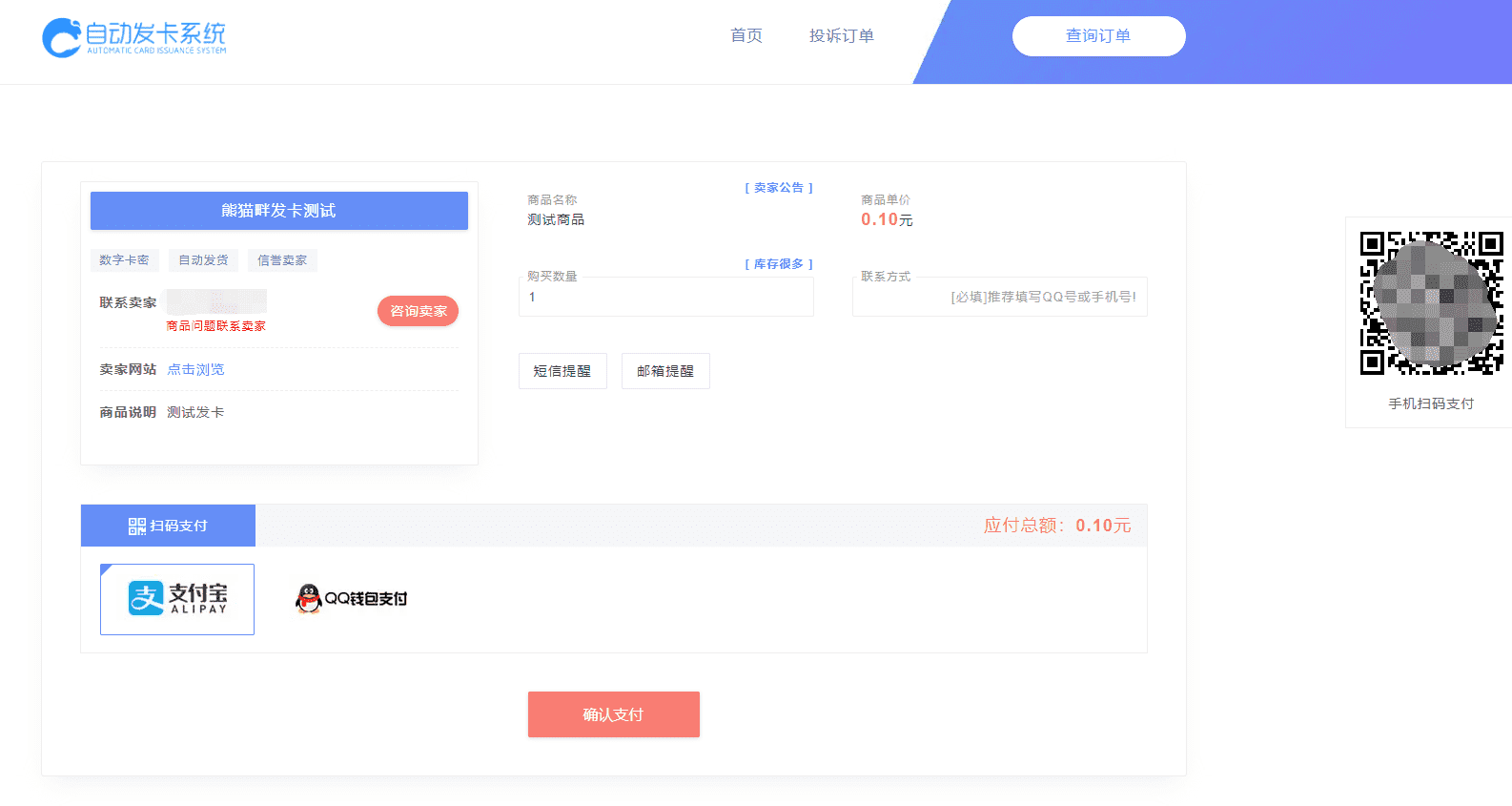The image size is (1512, 806).
Task: Open the 卖家公告 link
Action: (779, 188)
